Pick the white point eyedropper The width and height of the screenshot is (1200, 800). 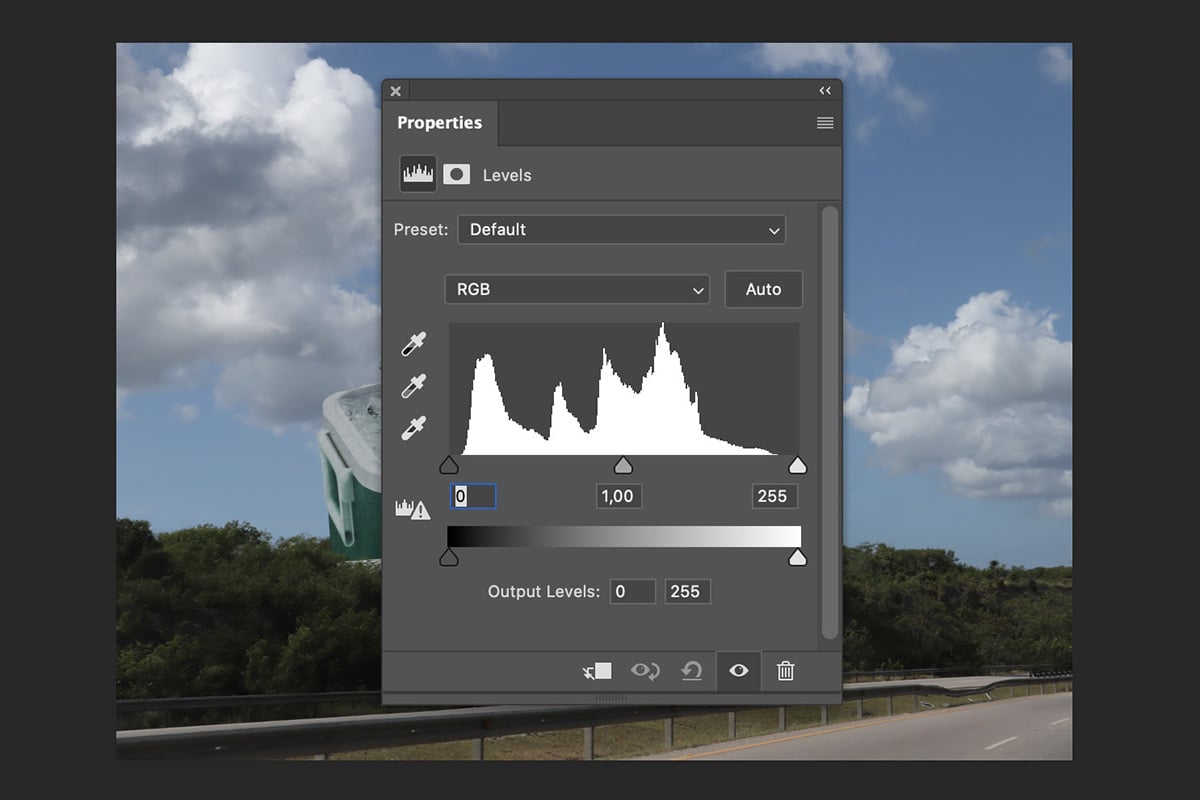414,428
